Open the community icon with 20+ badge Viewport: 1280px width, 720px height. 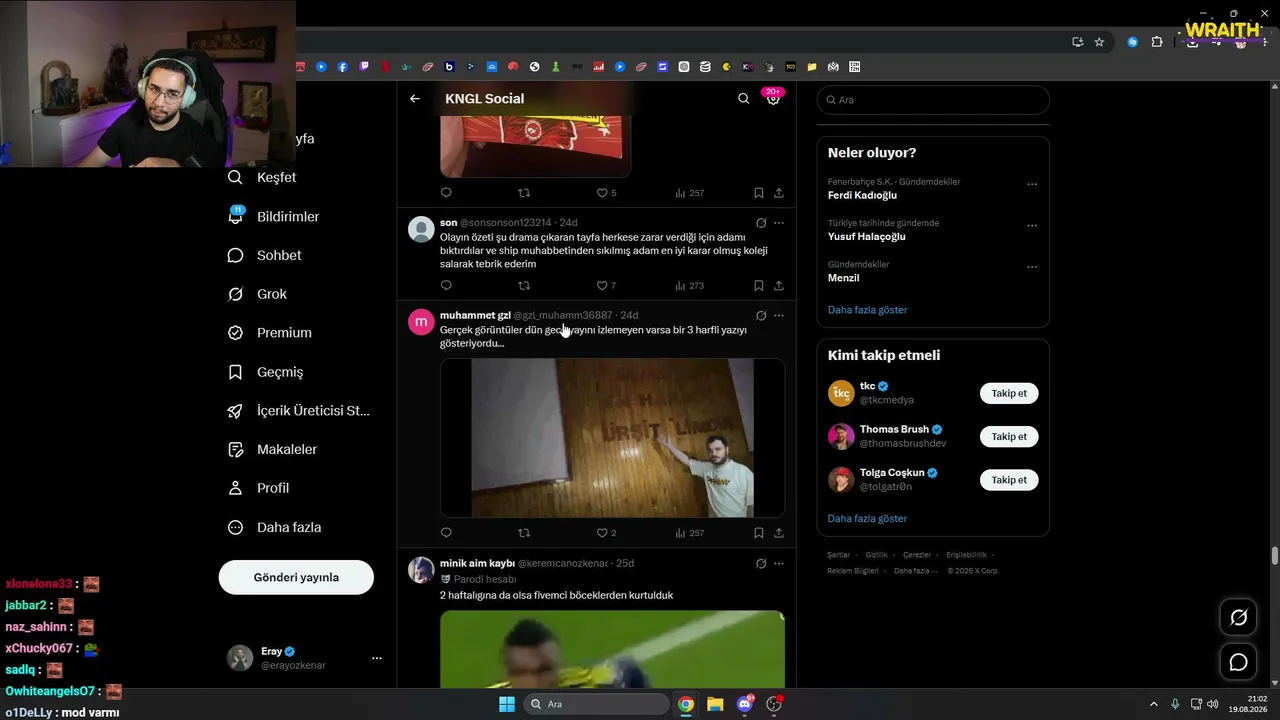click(x=773, y=98)
